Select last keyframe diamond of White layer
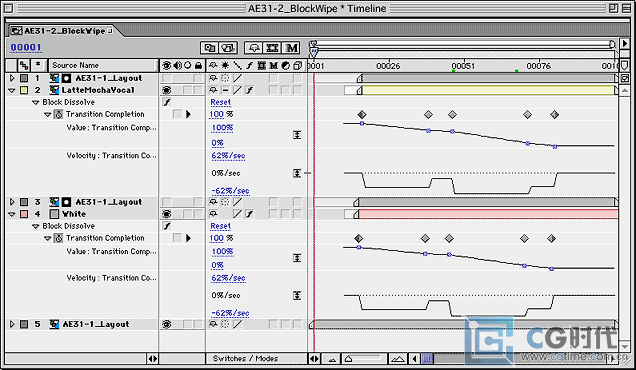636x370 pixels. pyautogui.click(x=551, y=239)
